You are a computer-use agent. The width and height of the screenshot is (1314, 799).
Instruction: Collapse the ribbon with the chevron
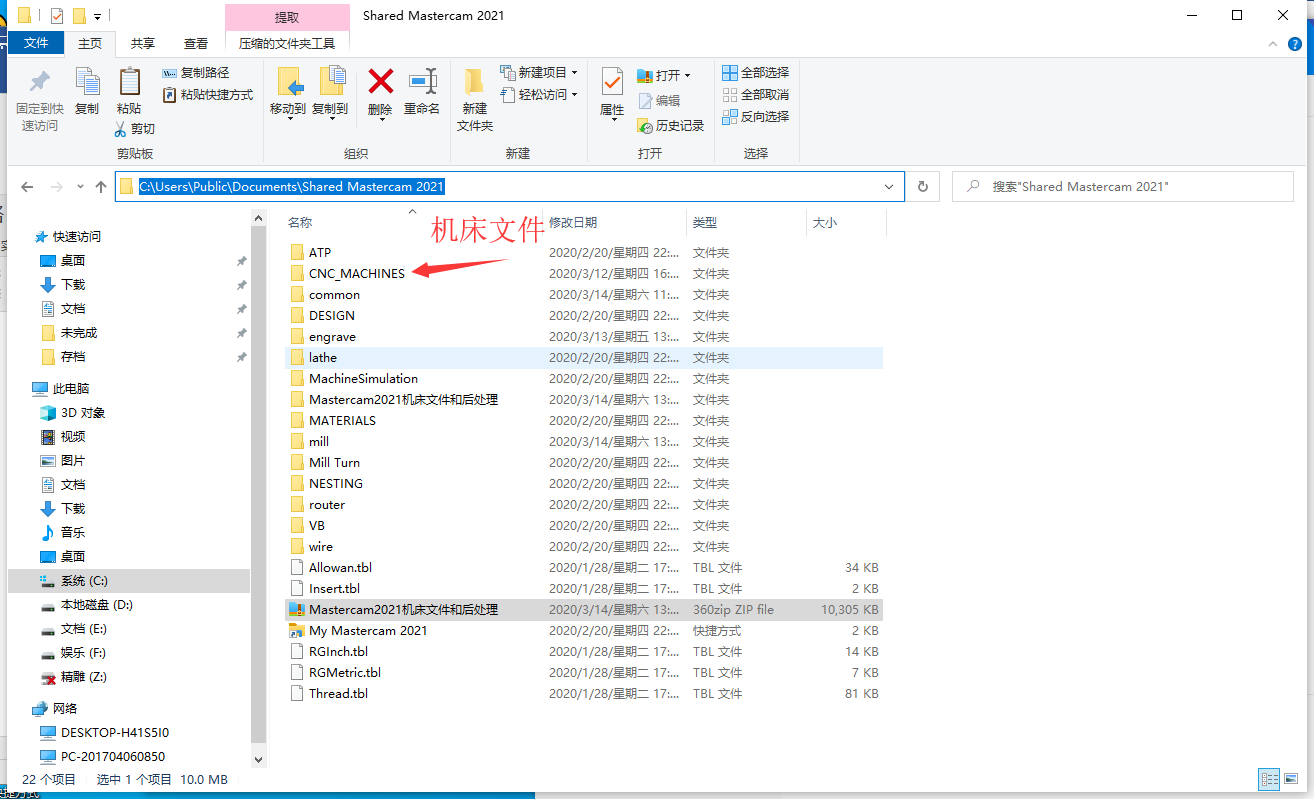pyautogui.click(x=1272, y=43)
